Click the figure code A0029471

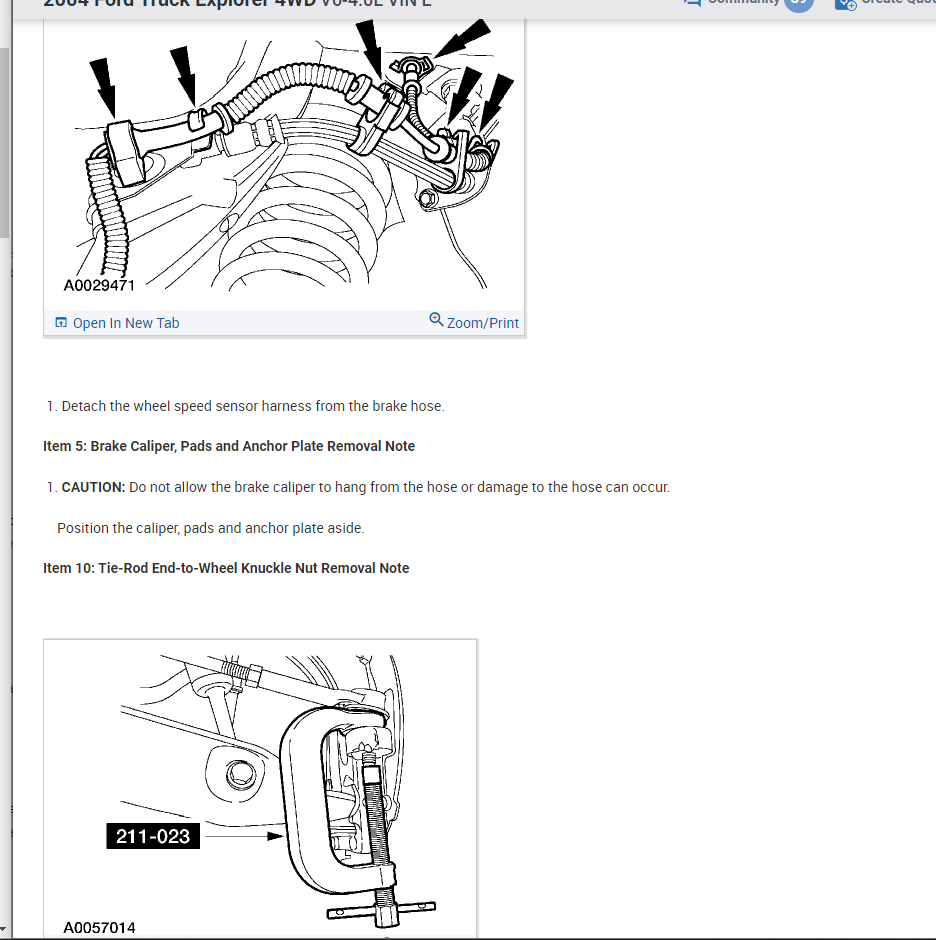[100, 285]
